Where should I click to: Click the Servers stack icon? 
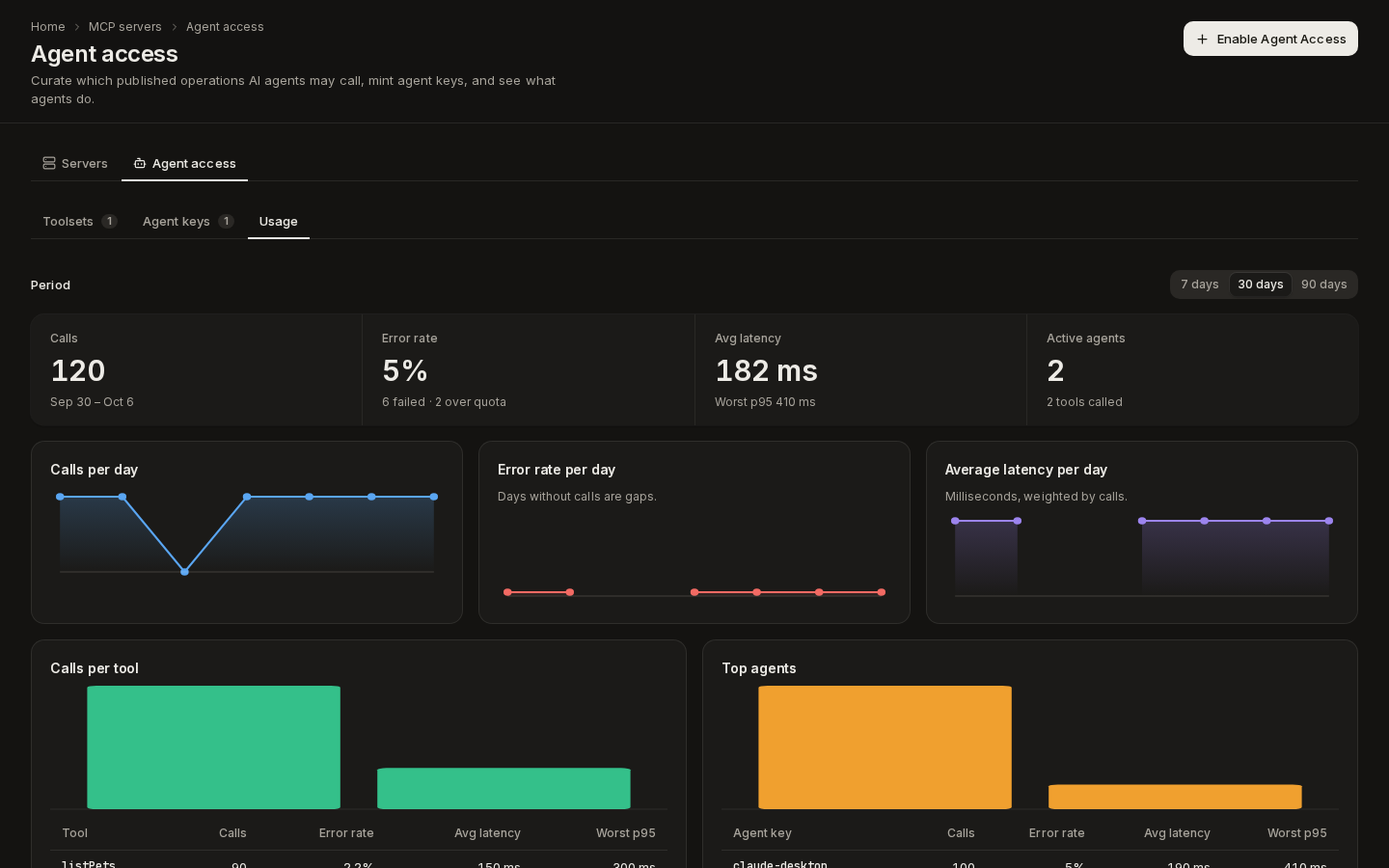click(49, 163)
